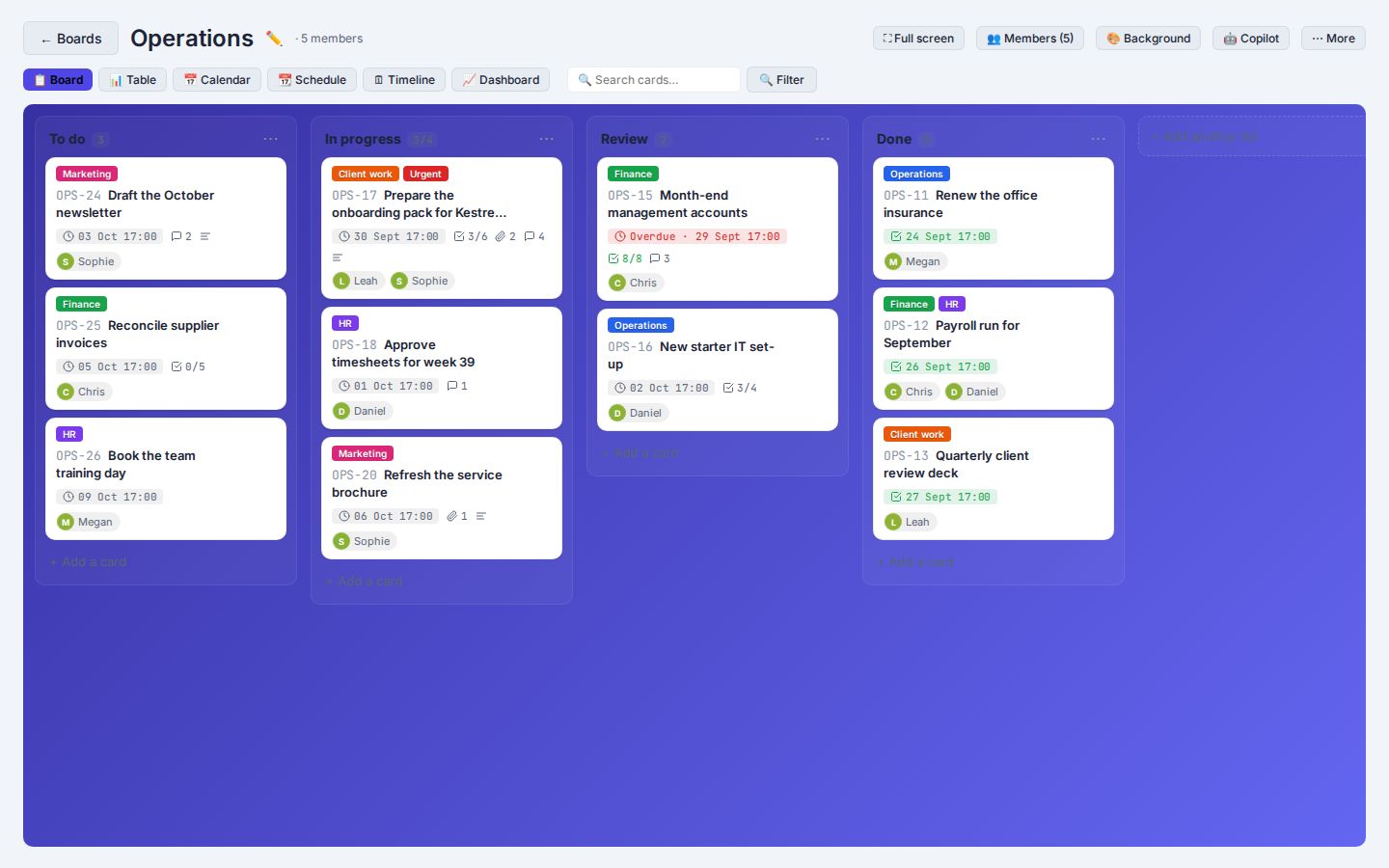Viewport: 1389px width, 868px height.
Task: Click the description icon on OPS-20 brochure card
Action: (x=481, y=516)
